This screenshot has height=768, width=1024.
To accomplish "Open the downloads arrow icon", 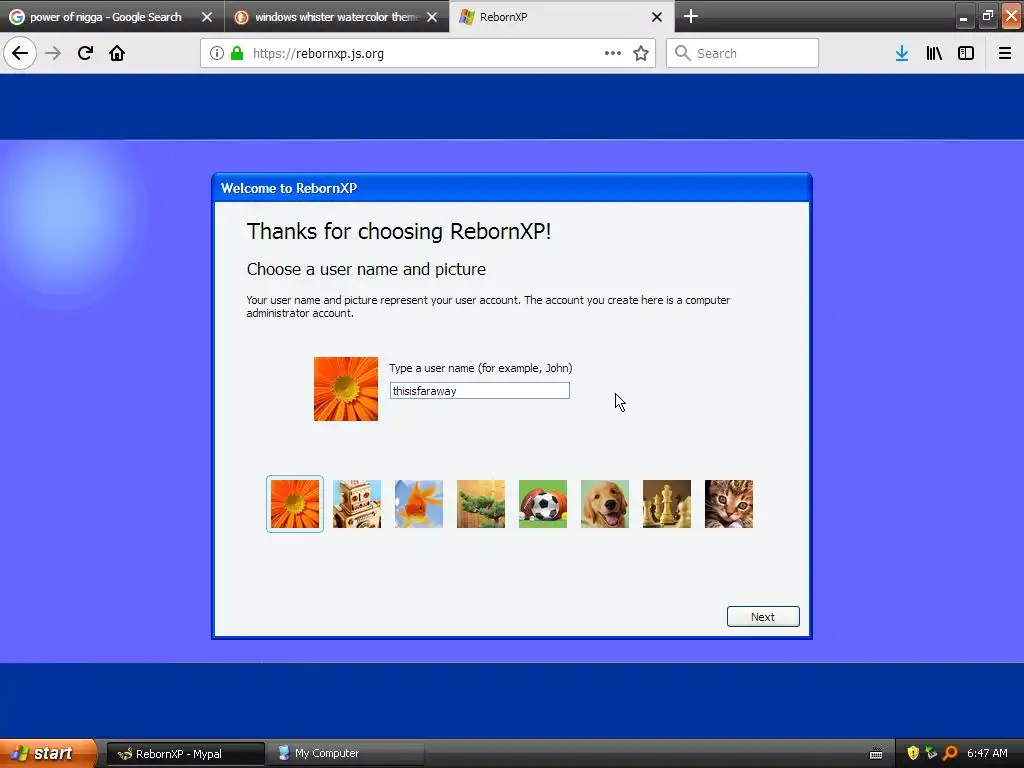I will 902,53.
